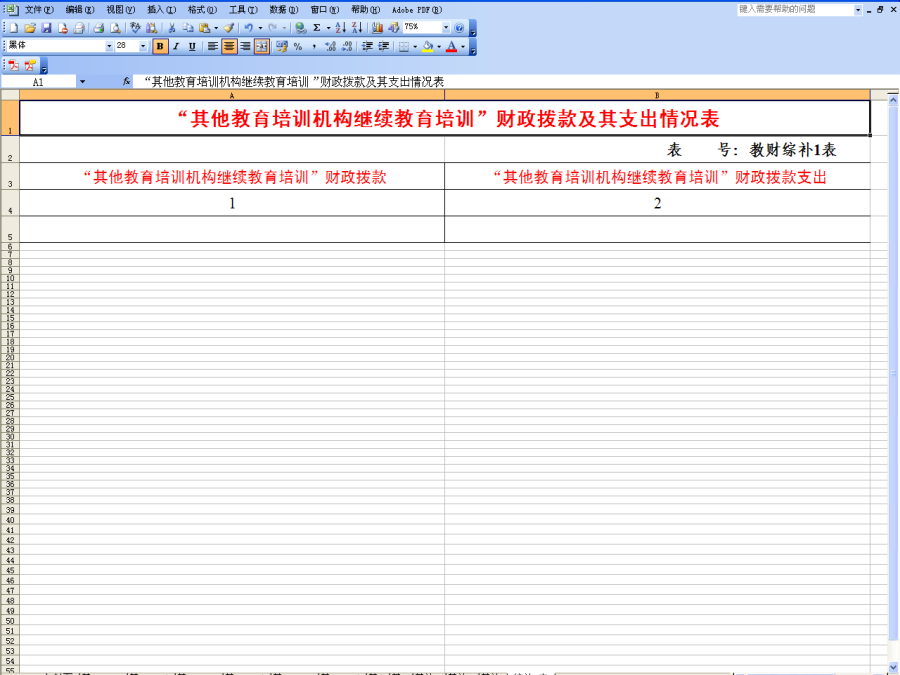Convert to PDF and email icon

coord(30,65)
